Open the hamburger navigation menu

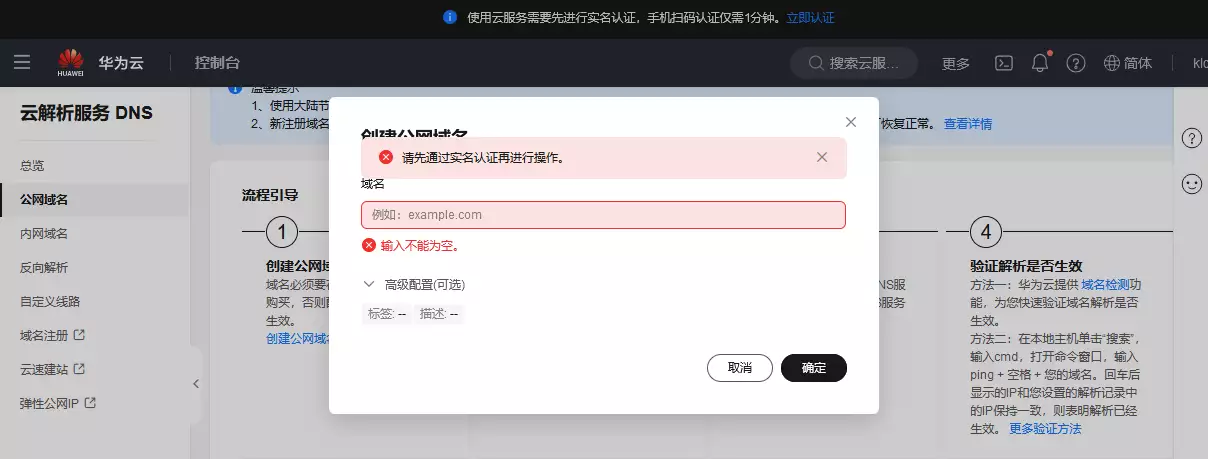click(22, 63)
